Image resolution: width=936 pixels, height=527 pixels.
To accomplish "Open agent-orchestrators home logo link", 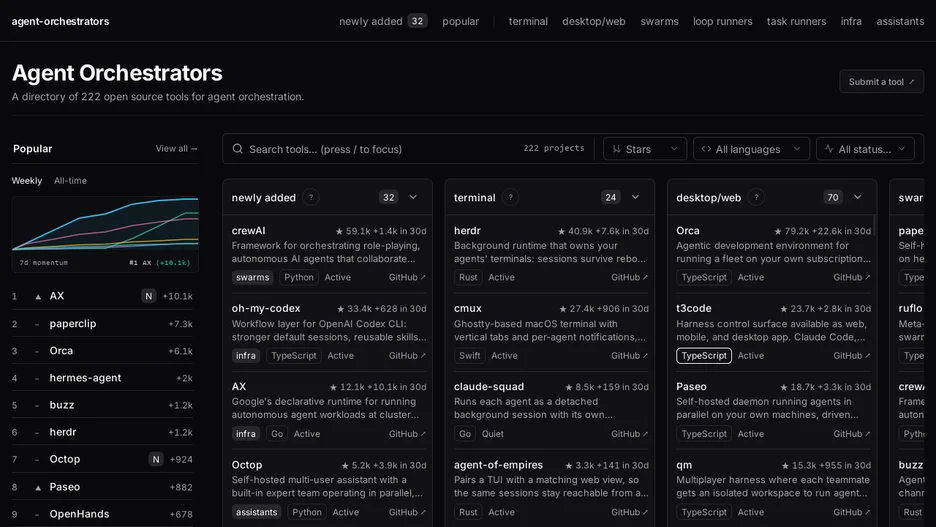I will pos(60,21).
